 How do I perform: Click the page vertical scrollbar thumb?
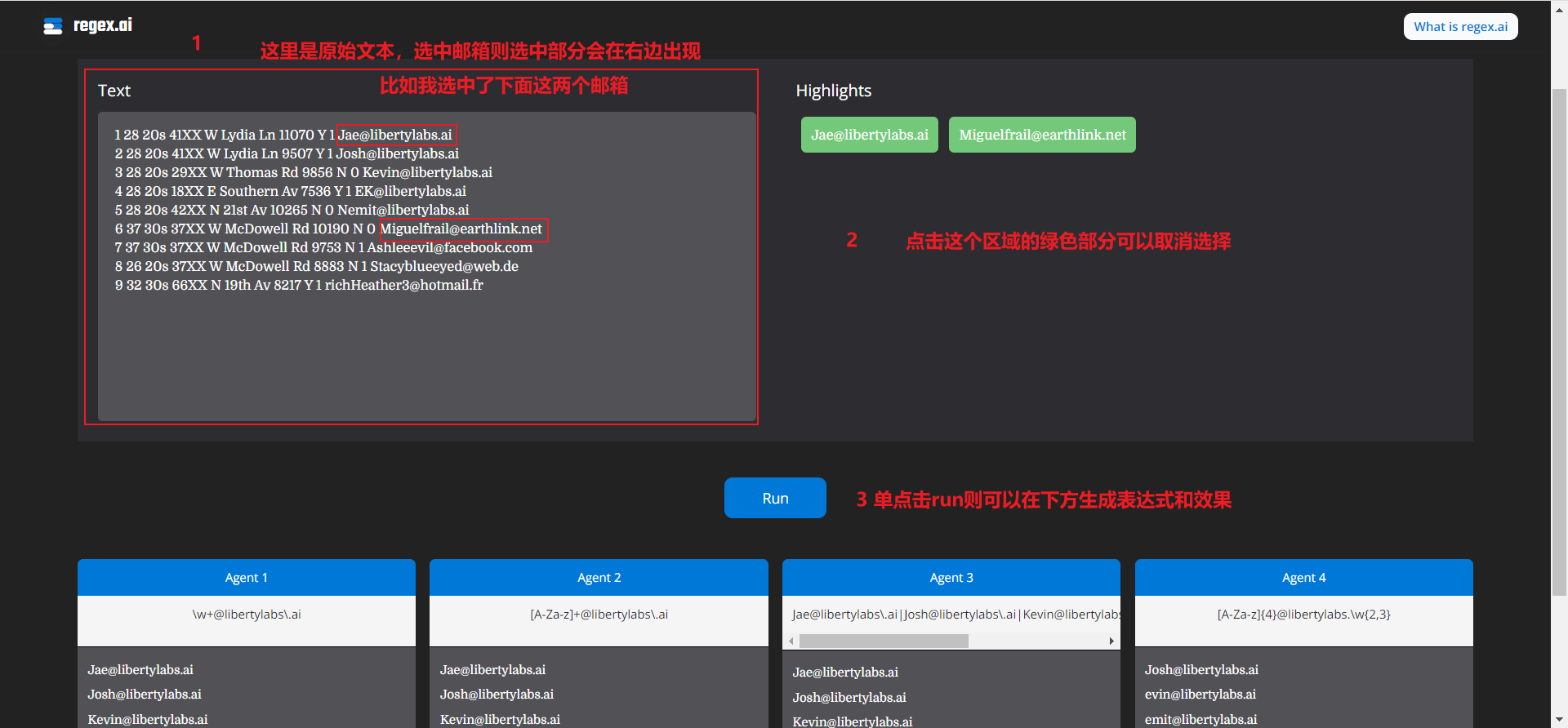coord(1559,341)
